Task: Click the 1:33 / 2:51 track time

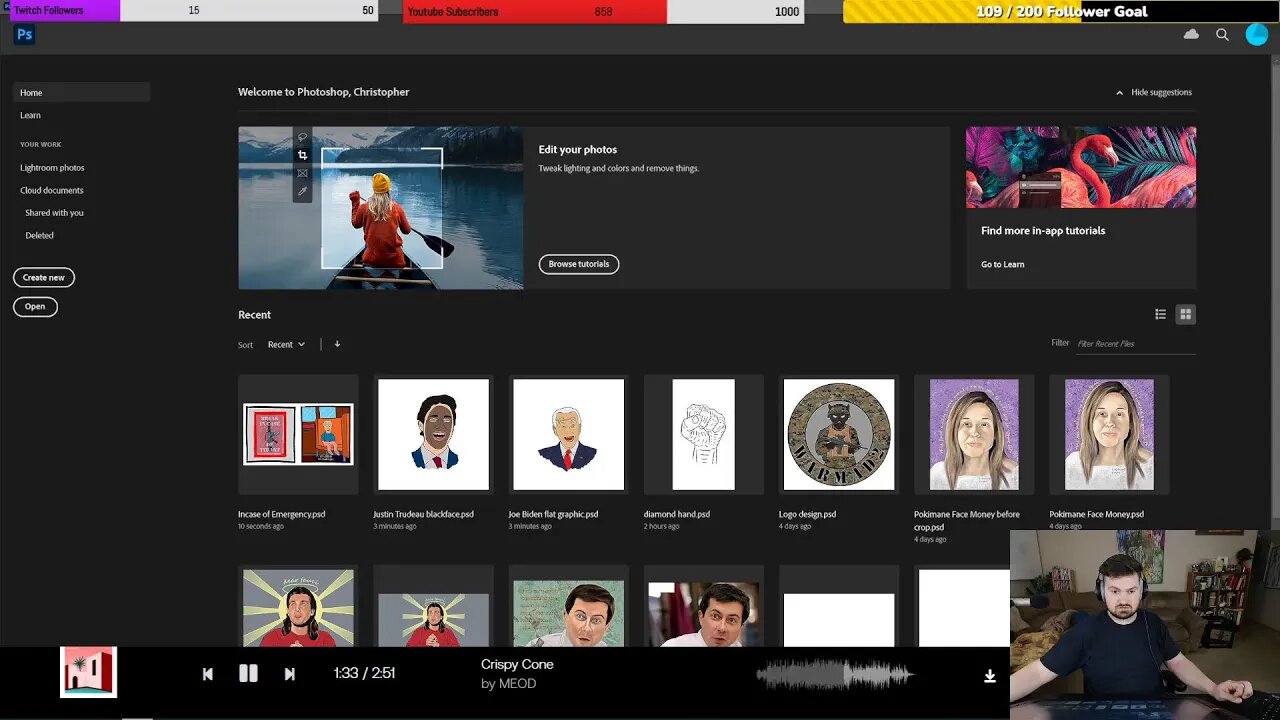Action: [x=364, y=673]
